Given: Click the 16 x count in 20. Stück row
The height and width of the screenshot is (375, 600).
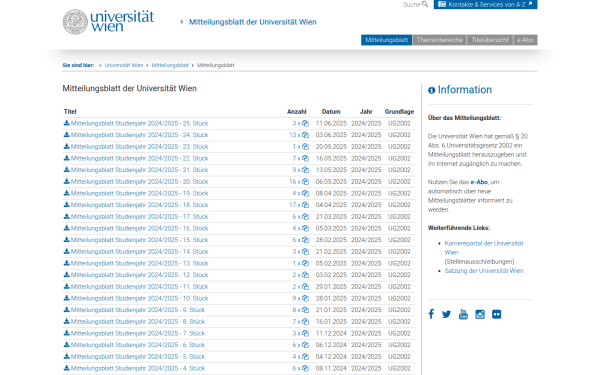Looking at the screenshot, I should 295,181.
